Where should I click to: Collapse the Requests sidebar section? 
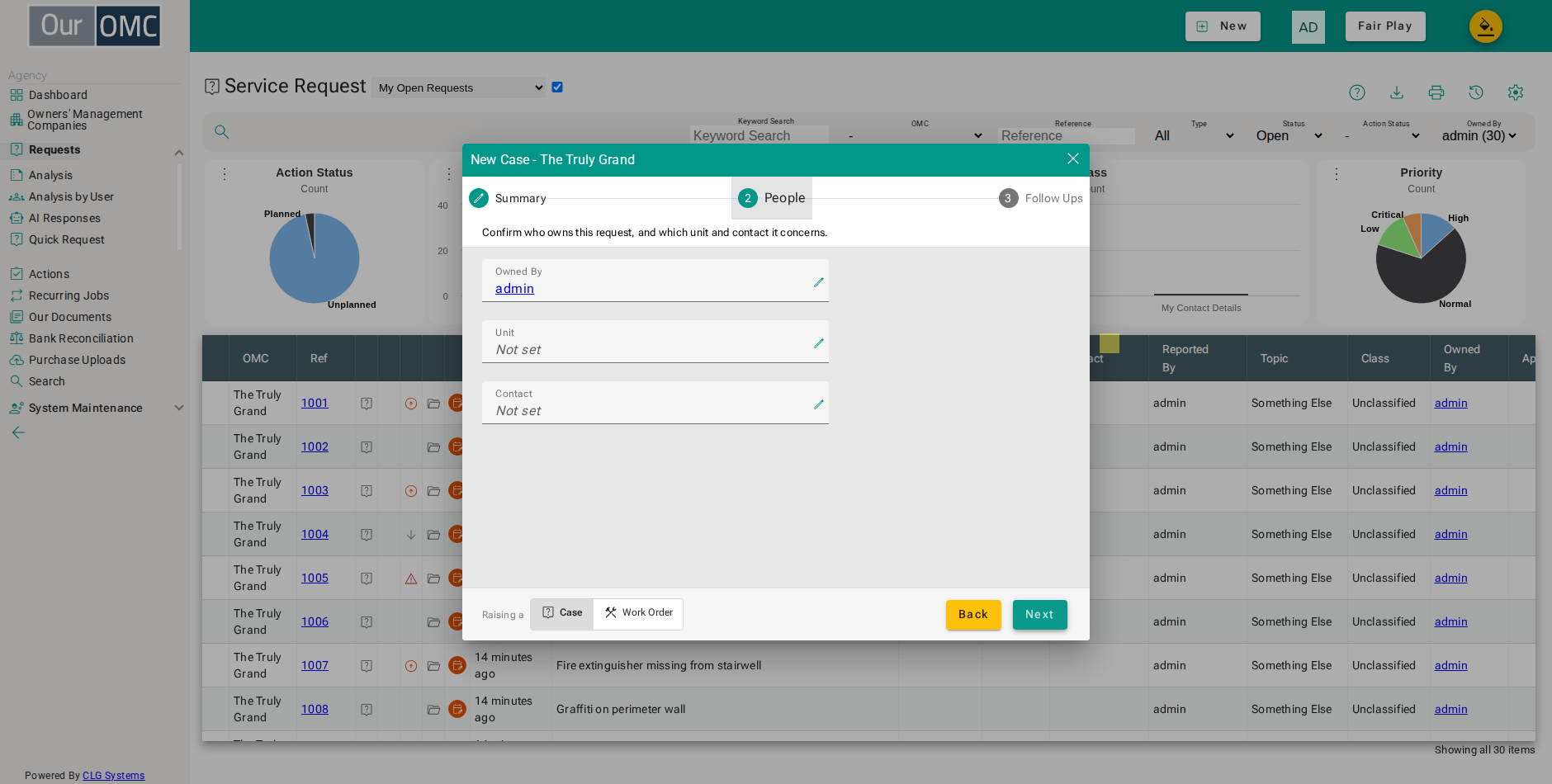point(179,152)
